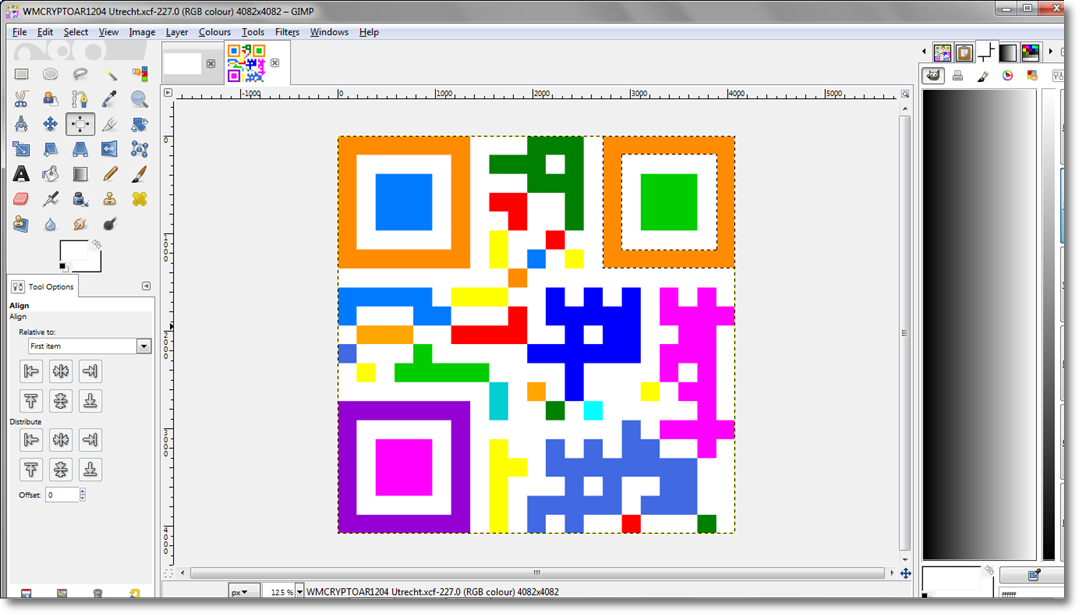Select the Crop tool
1080x615 pixels.
110,124
